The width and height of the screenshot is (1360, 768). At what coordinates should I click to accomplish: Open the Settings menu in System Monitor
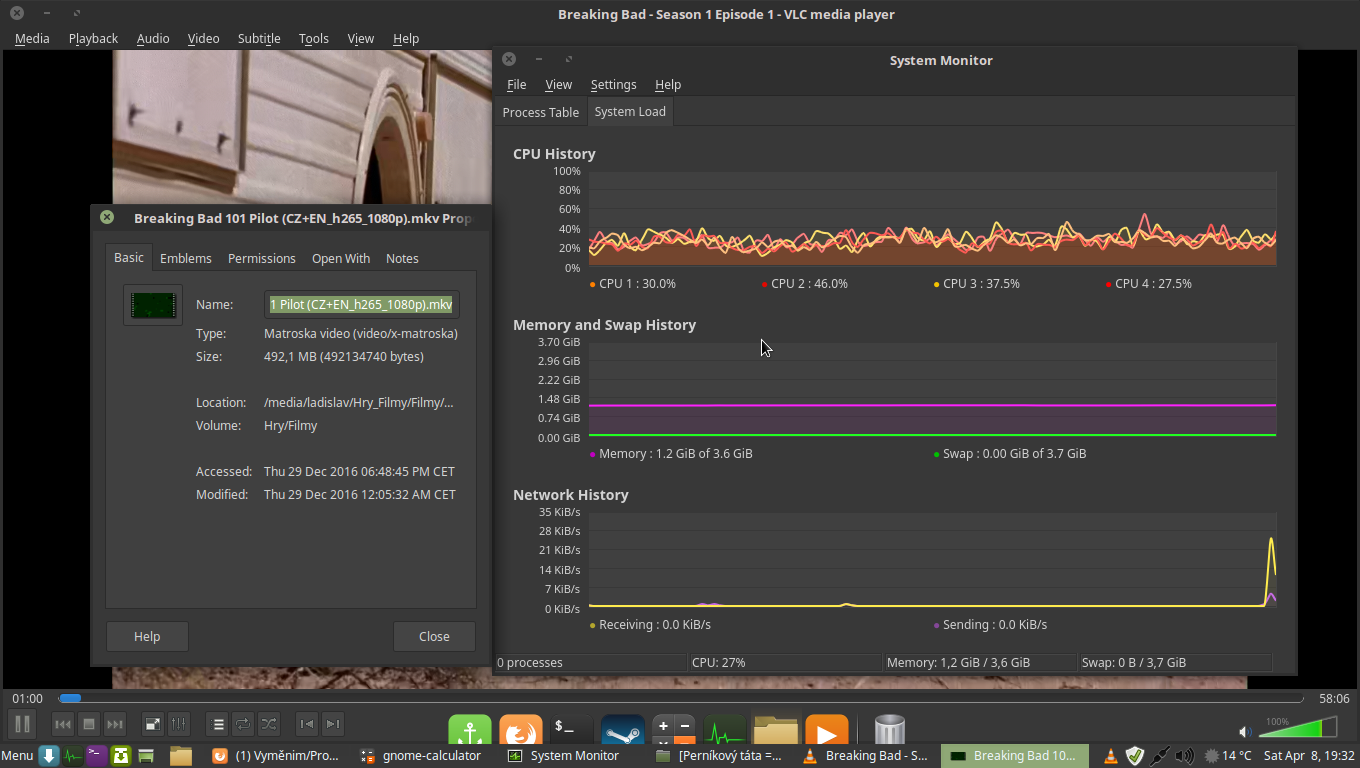(x=613, y=85)
